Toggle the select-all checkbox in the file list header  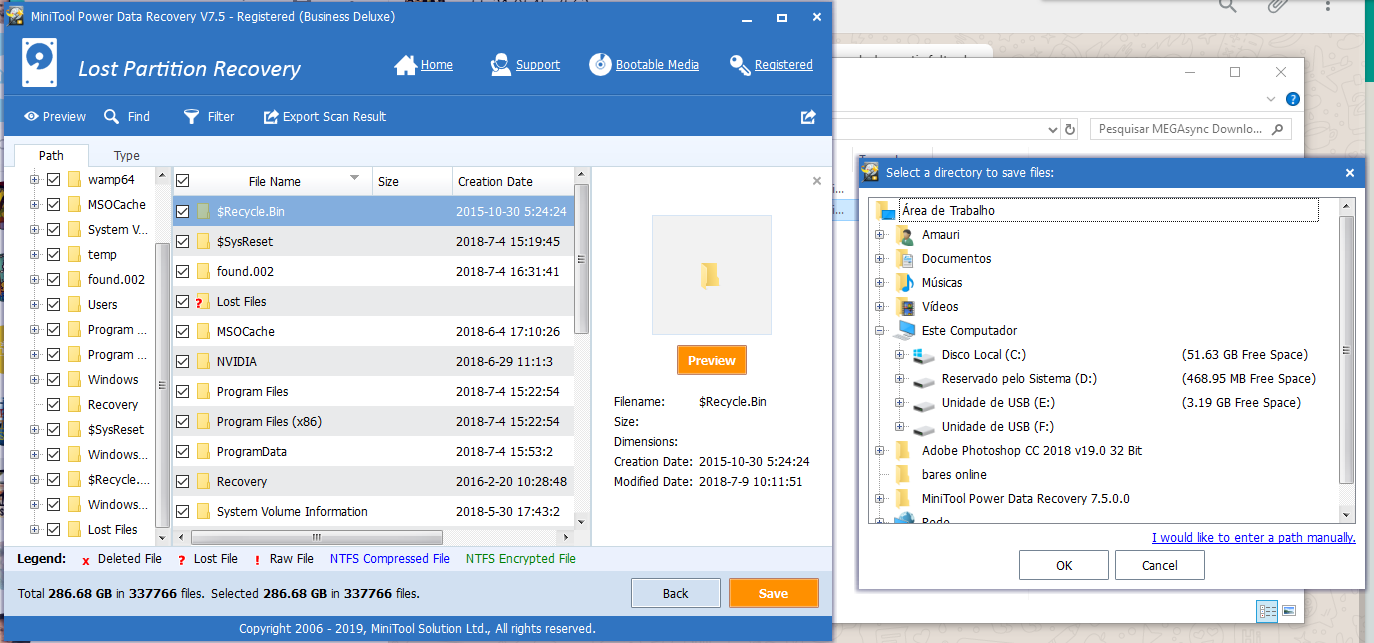(183, 181)
